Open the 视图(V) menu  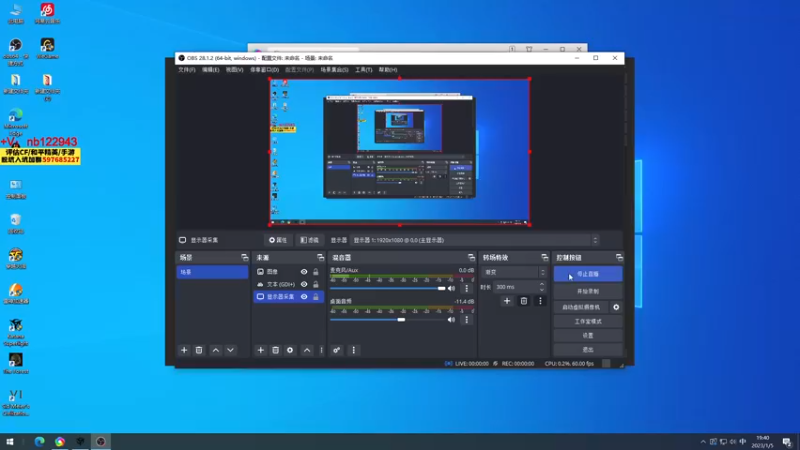pos(235,70)
